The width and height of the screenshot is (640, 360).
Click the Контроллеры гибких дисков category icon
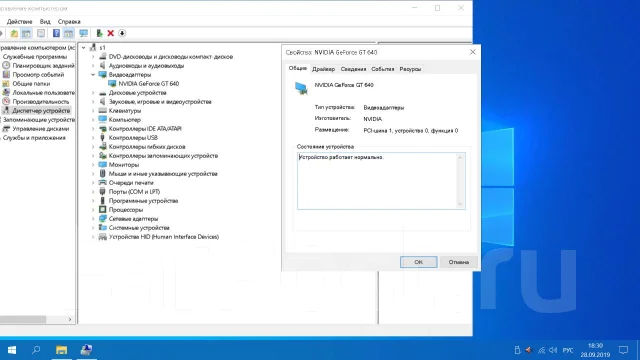pyautogui.click(x=102, y=147)
